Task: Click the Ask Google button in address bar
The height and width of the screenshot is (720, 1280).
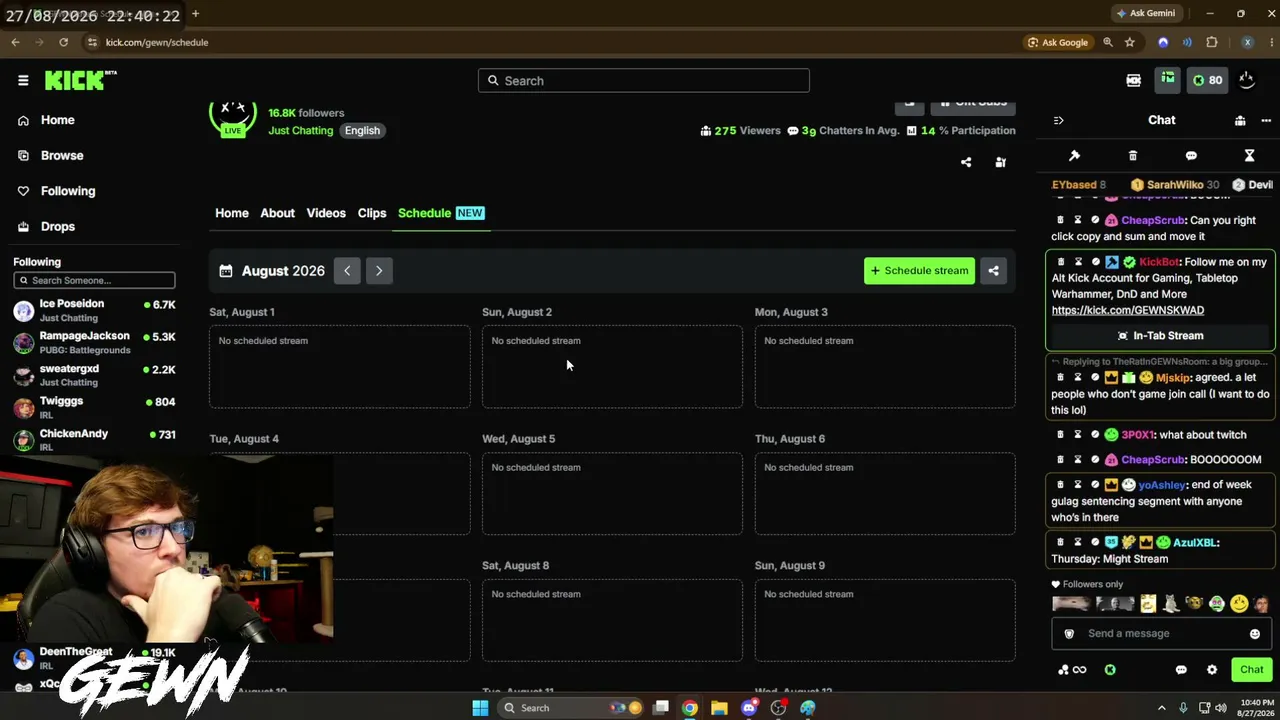Action: click(1058, 42)
